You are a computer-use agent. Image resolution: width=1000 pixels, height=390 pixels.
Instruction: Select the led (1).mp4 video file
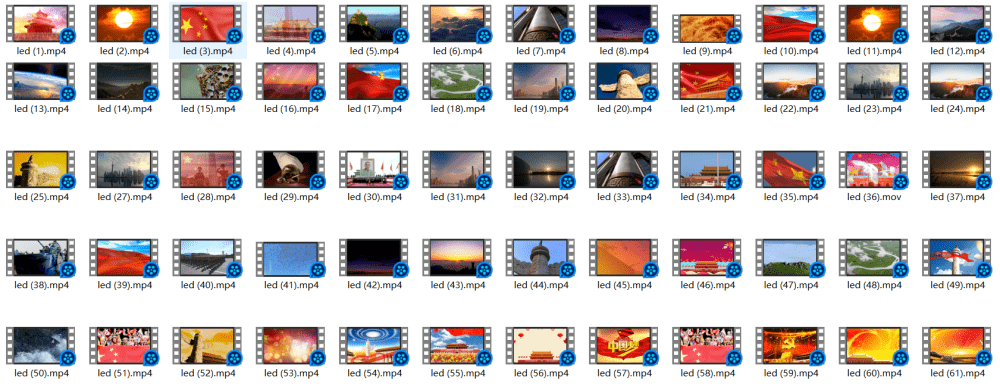coord(41,24)
